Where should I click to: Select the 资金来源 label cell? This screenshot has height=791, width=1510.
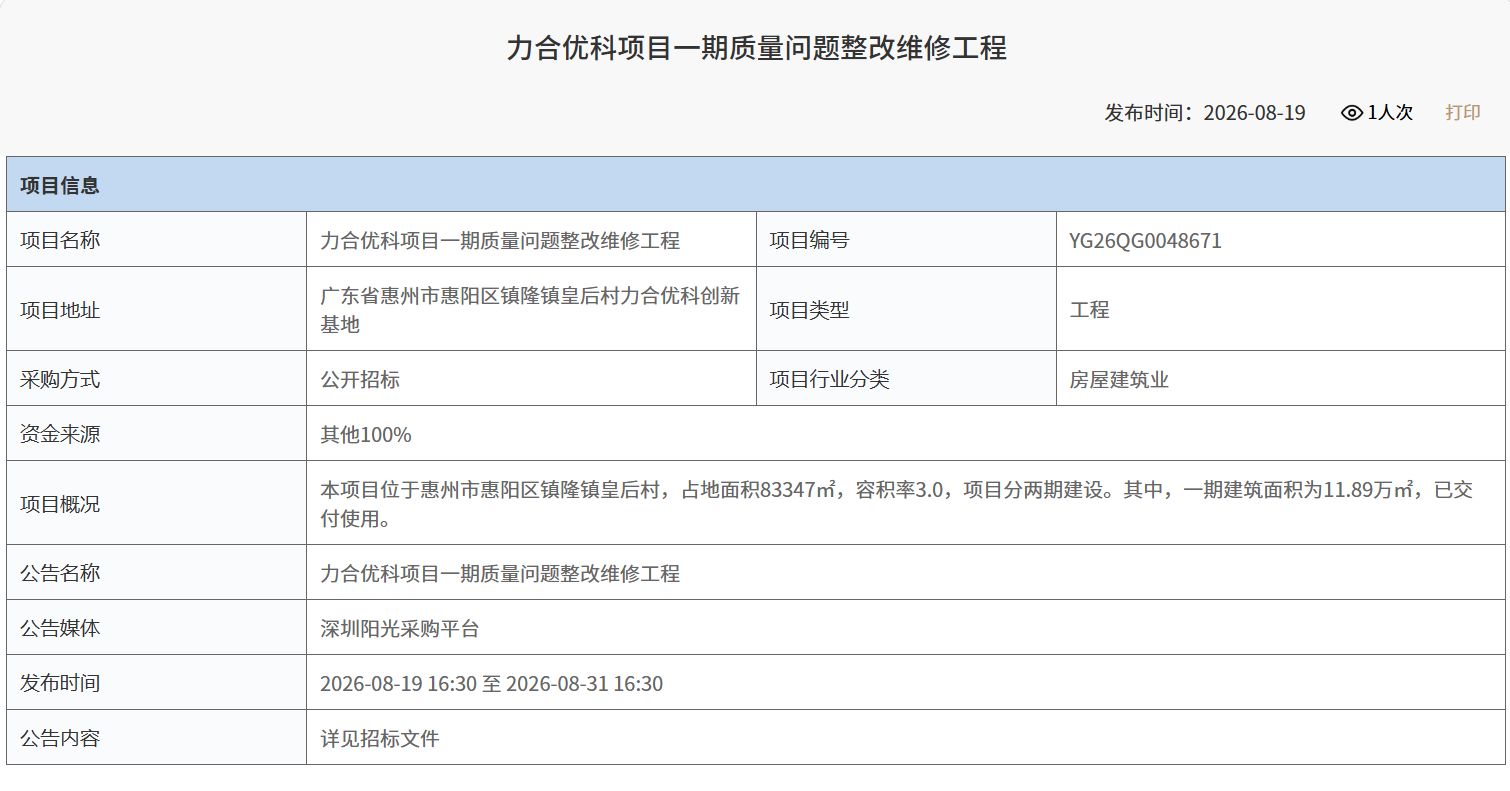pyautogui.click(x=157, y=434)
